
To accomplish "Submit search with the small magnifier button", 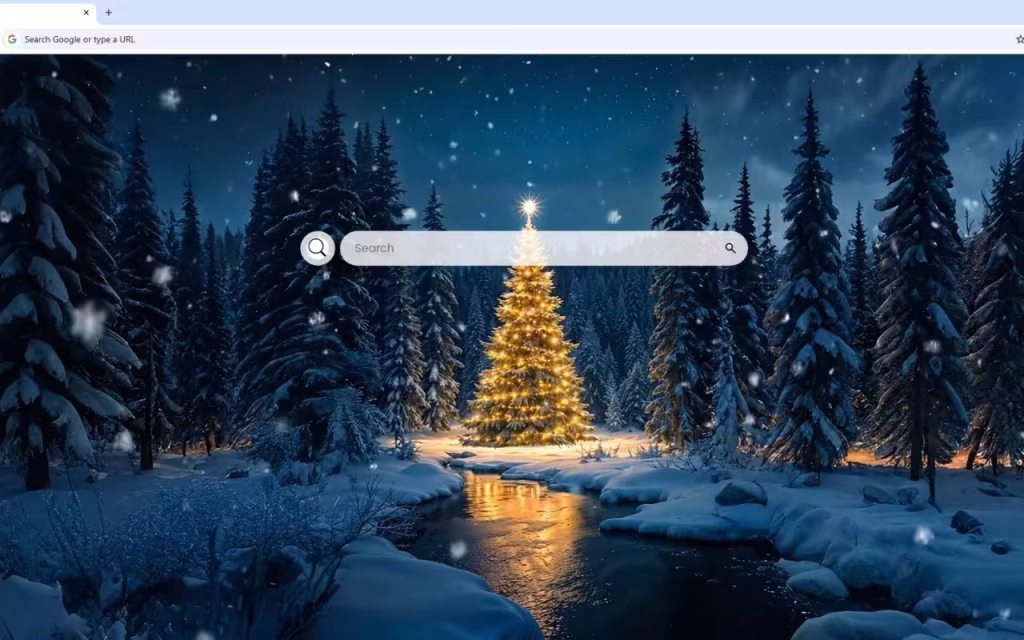I will click(x=730, y=248).
